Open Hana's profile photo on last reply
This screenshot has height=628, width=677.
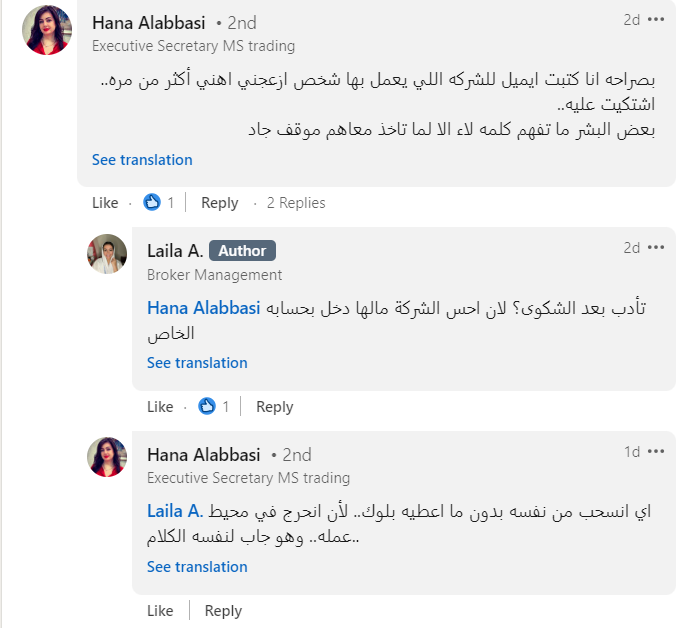107,458
